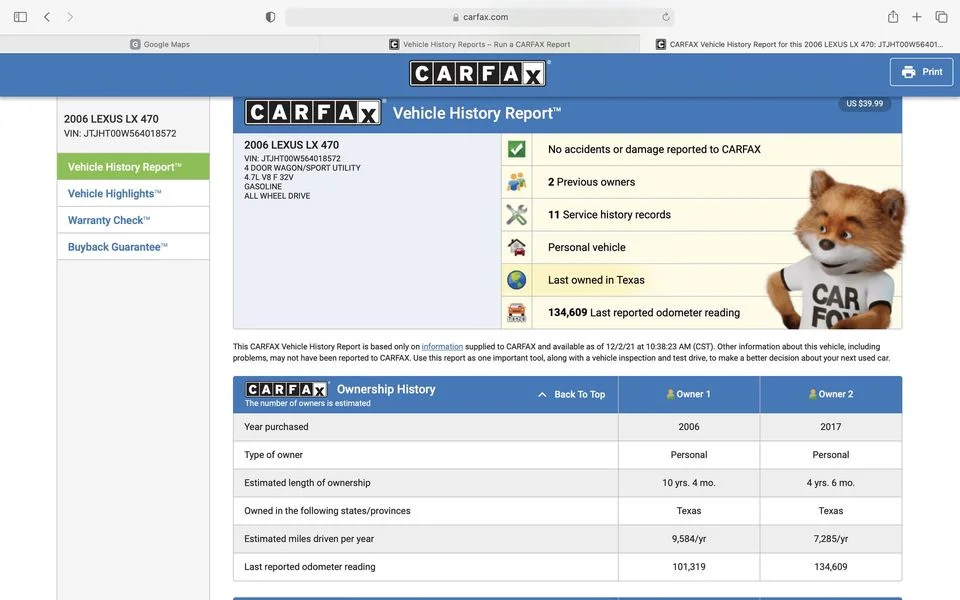Viewport: 960px width, 600px height.
Task: Click the personal vehicle house icon
Action: pyautogui.click(x=517, y=247)
